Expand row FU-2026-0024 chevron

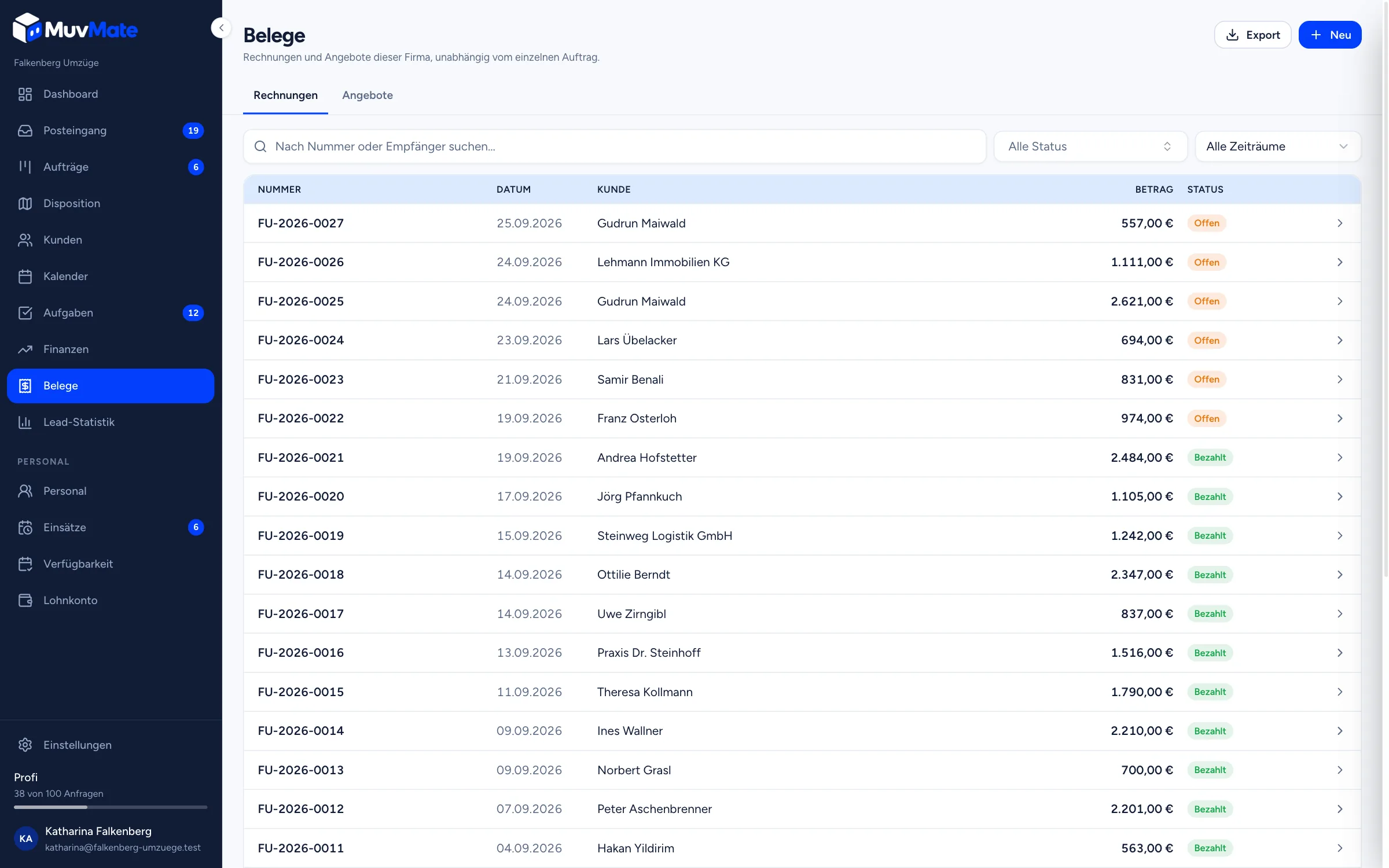(x=1340, y=340)
